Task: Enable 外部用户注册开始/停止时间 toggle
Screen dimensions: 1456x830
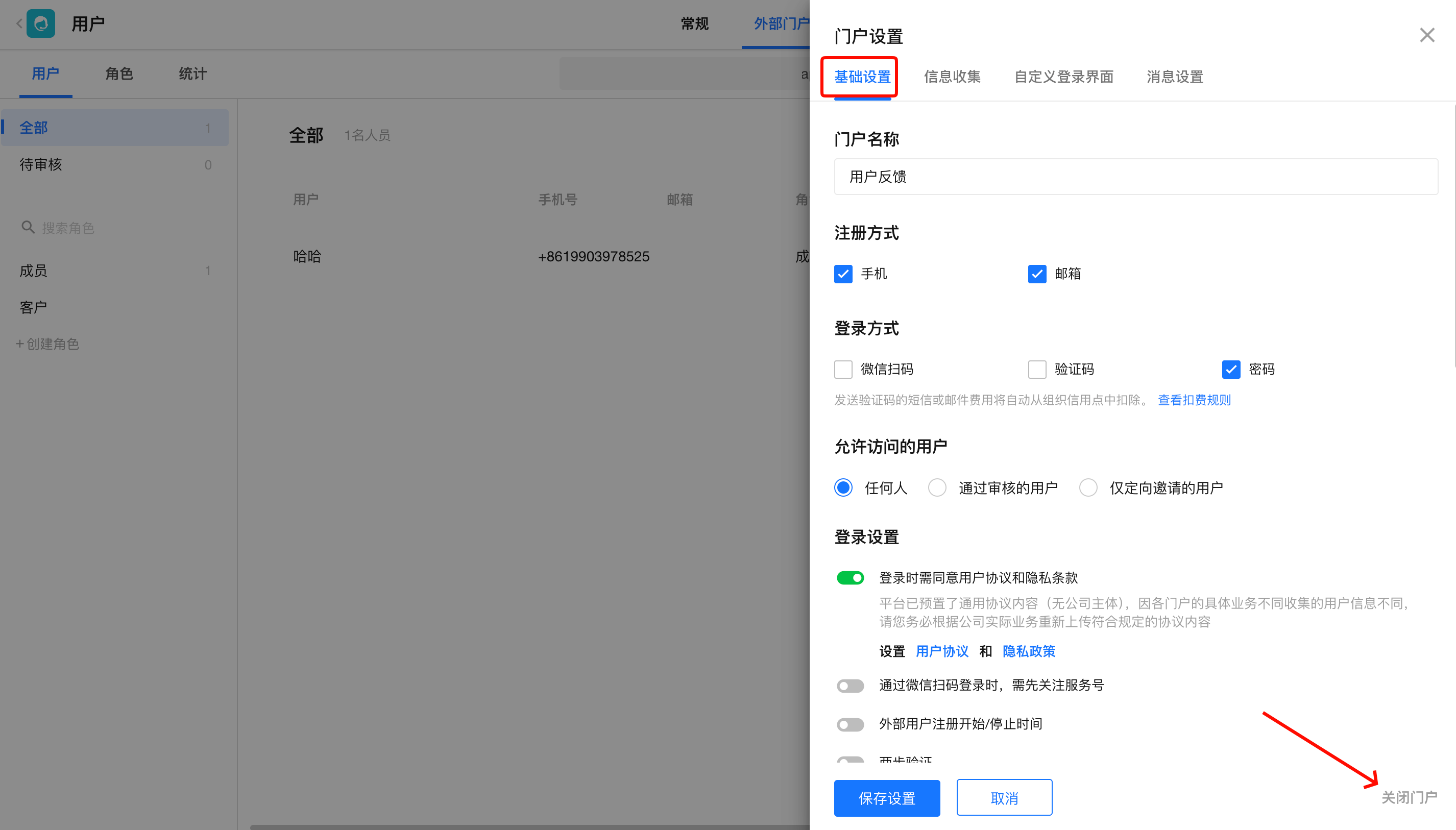Action: (850, 724)
